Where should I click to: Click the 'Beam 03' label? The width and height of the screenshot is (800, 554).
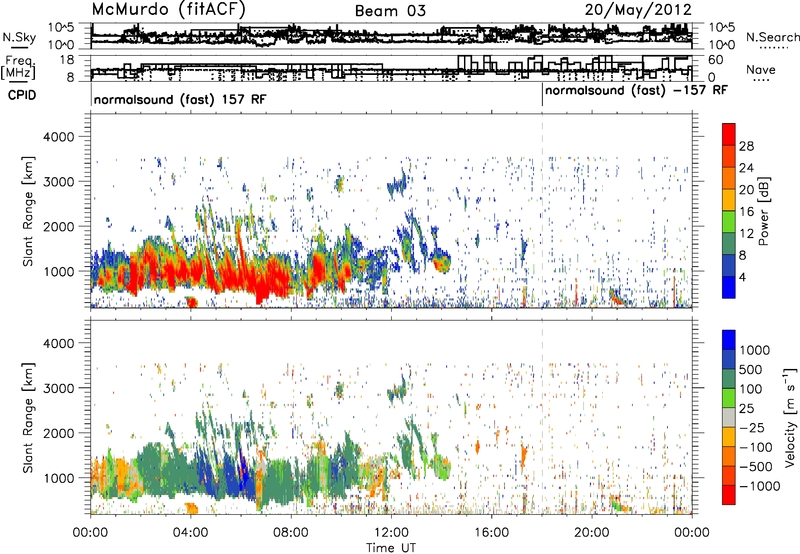[390, 11]
